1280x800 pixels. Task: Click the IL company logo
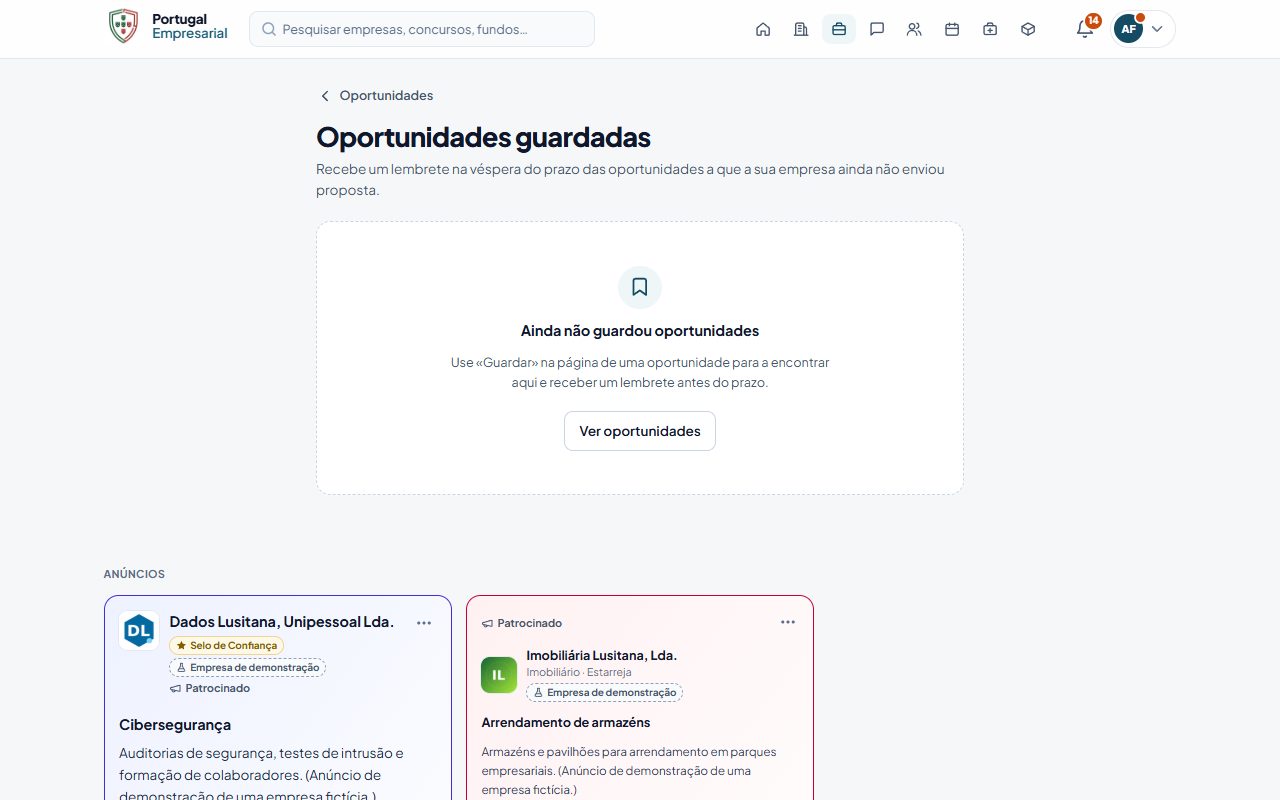pos(499,675)
